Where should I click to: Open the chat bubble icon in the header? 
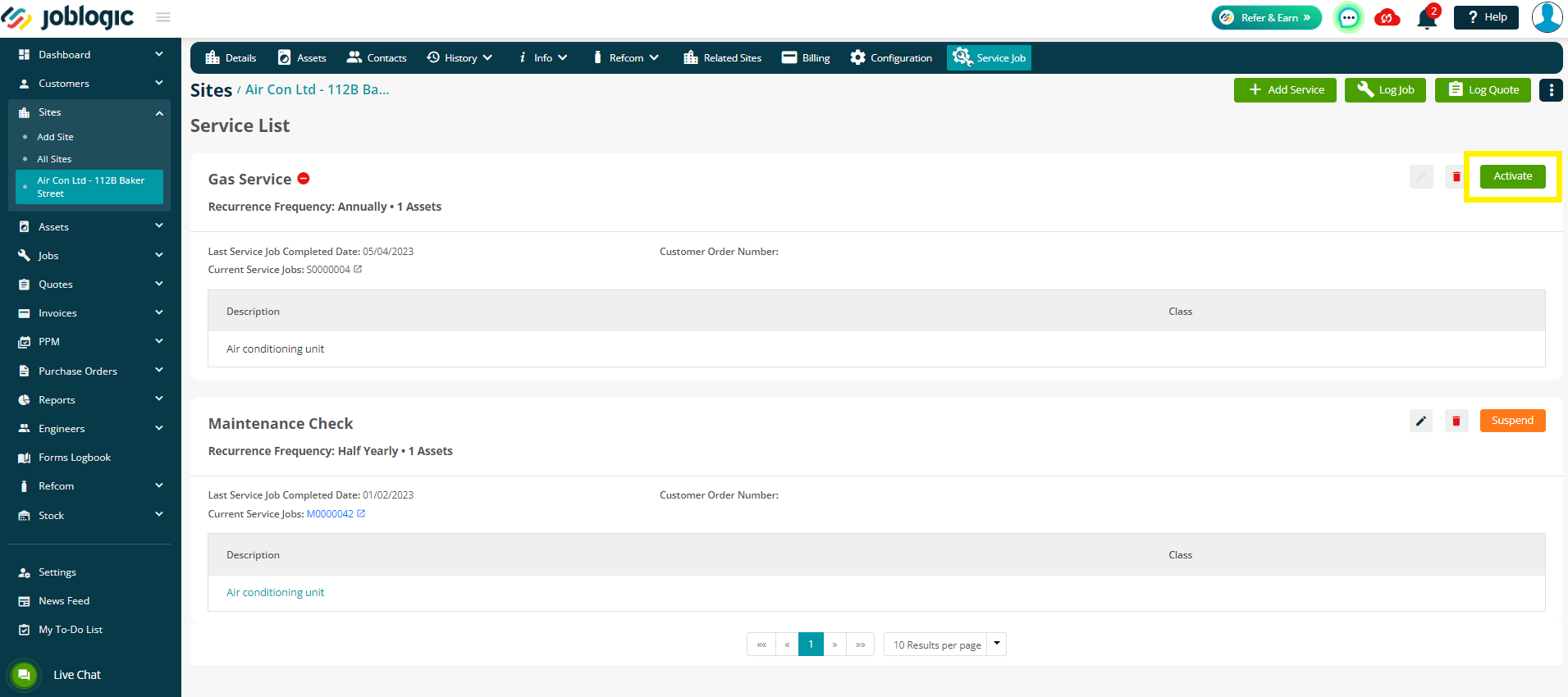pos(1348,17)
